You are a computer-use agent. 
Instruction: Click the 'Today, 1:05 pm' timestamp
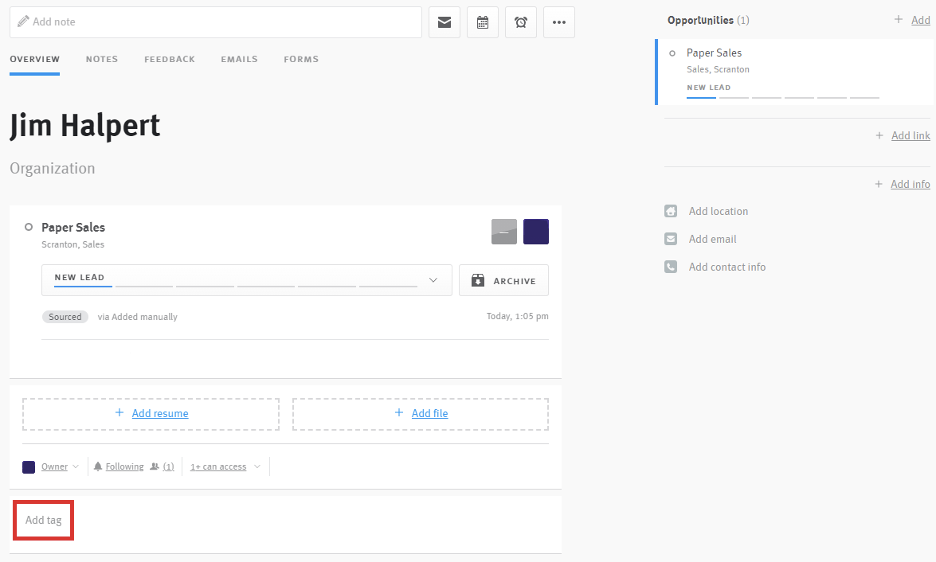coord(518,316)
